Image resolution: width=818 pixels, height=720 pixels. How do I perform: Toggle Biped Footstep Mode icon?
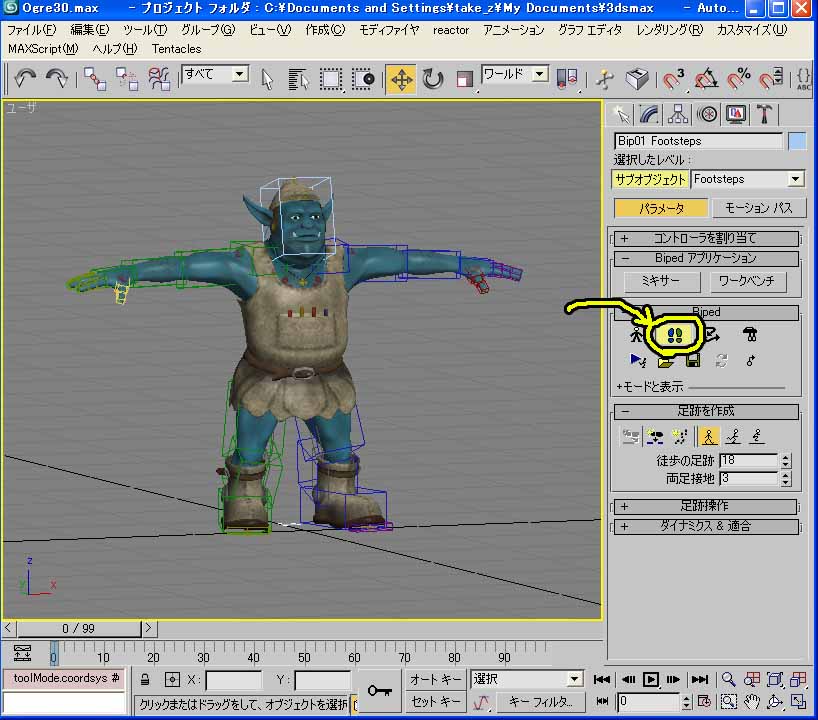click(x=674, y=334)
